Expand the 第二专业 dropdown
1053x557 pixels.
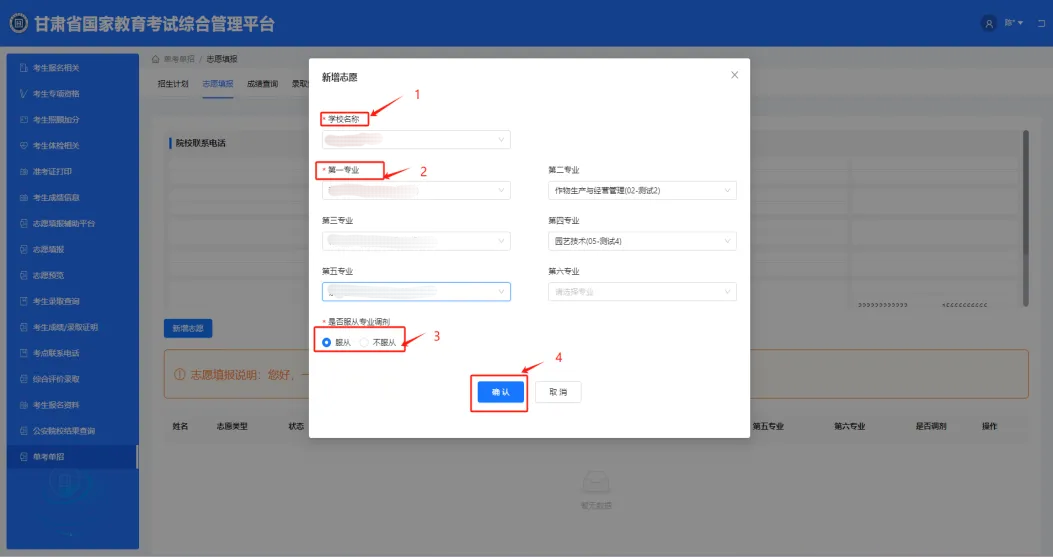[x=642, y=190]
